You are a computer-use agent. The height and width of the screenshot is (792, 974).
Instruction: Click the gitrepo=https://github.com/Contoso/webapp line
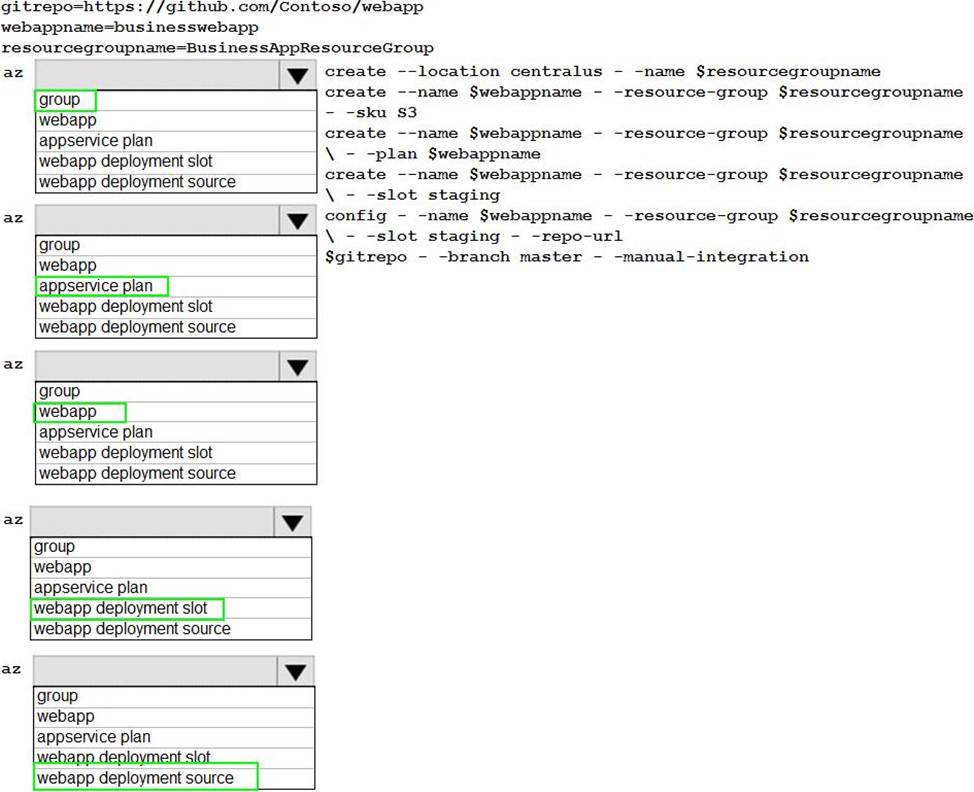212,7
